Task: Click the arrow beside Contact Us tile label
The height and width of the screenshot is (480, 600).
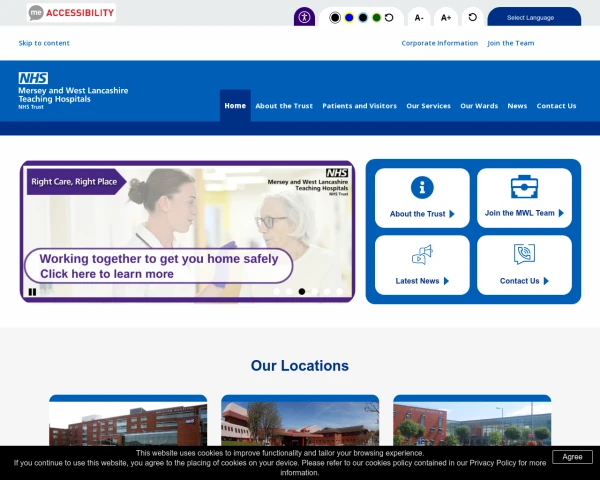Action: pyautogui.click(x=546, y=281)
